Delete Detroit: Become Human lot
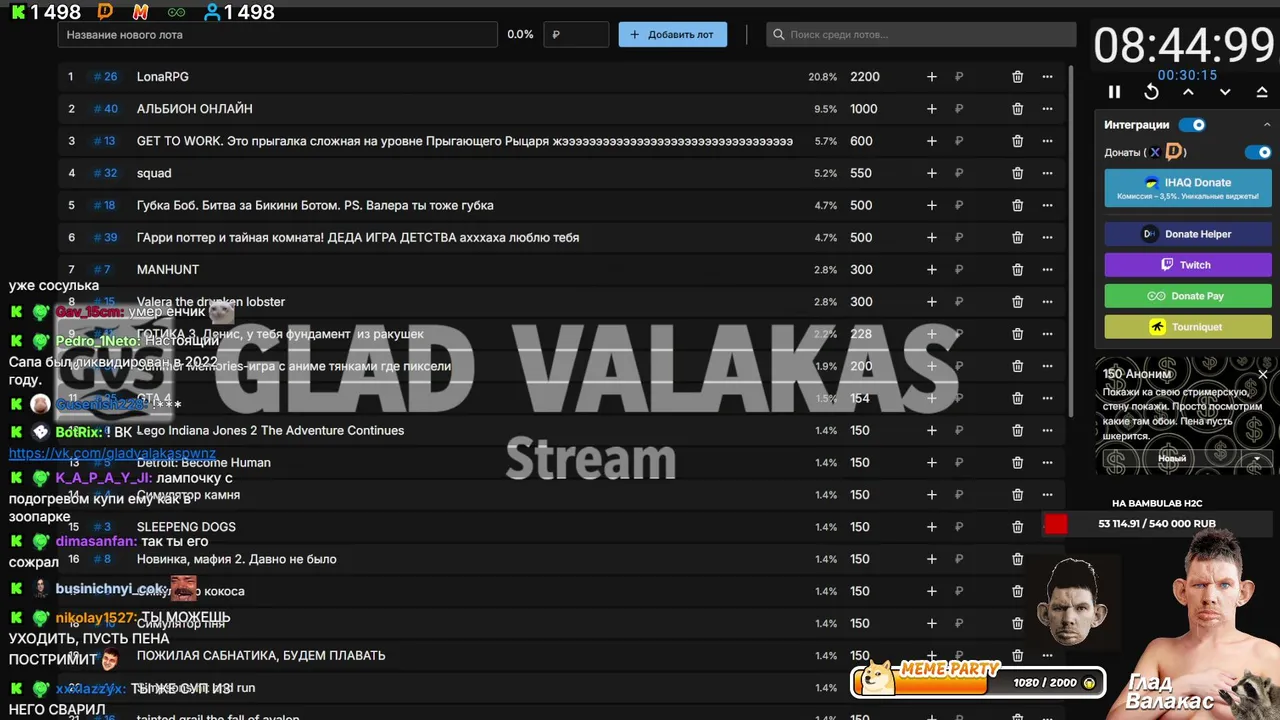The height and width of the screenshot is (720, 1280). [1017, 462]
